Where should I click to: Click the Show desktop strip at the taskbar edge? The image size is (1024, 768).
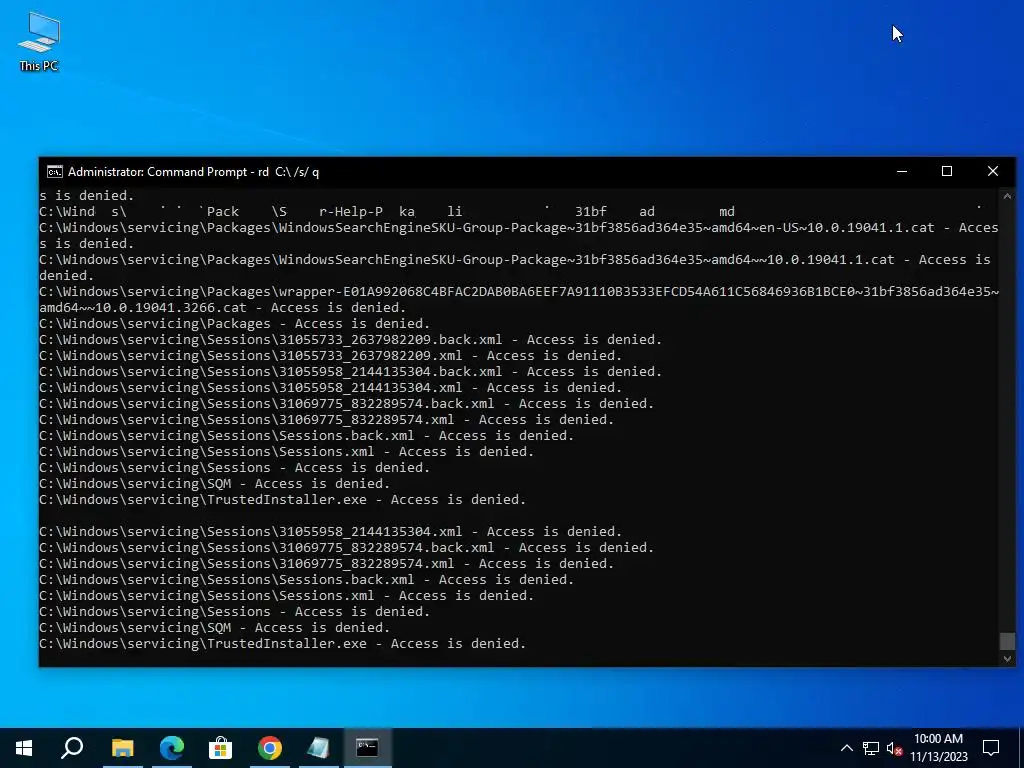[1021, 748]
